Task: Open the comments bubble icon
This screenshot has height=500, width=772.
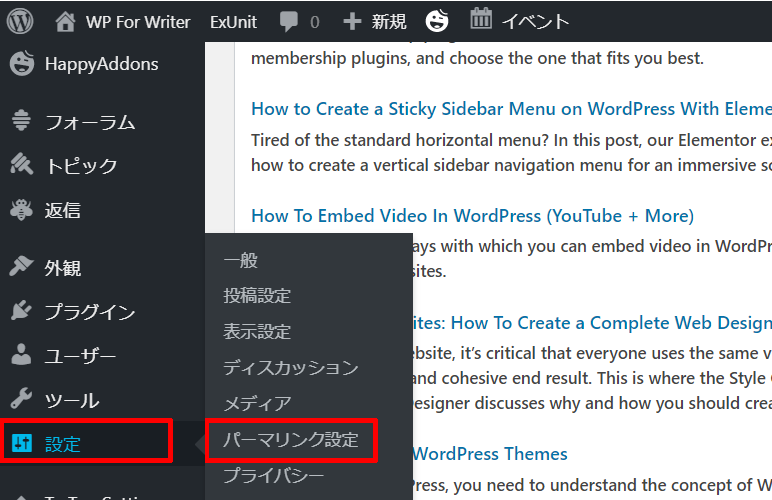Action: click(x=289, y=22)
